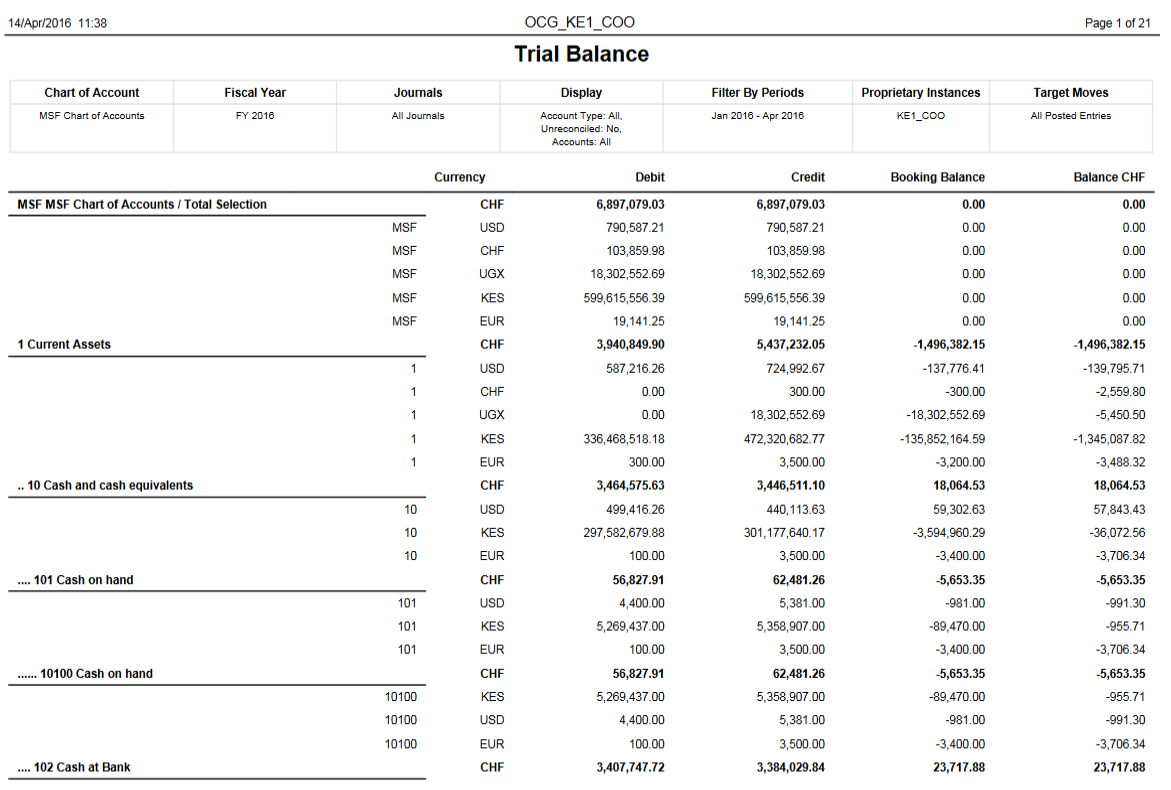Click the 10 Cash and cash equivalents row
The image size is (1171, 790).
[105, 486]
